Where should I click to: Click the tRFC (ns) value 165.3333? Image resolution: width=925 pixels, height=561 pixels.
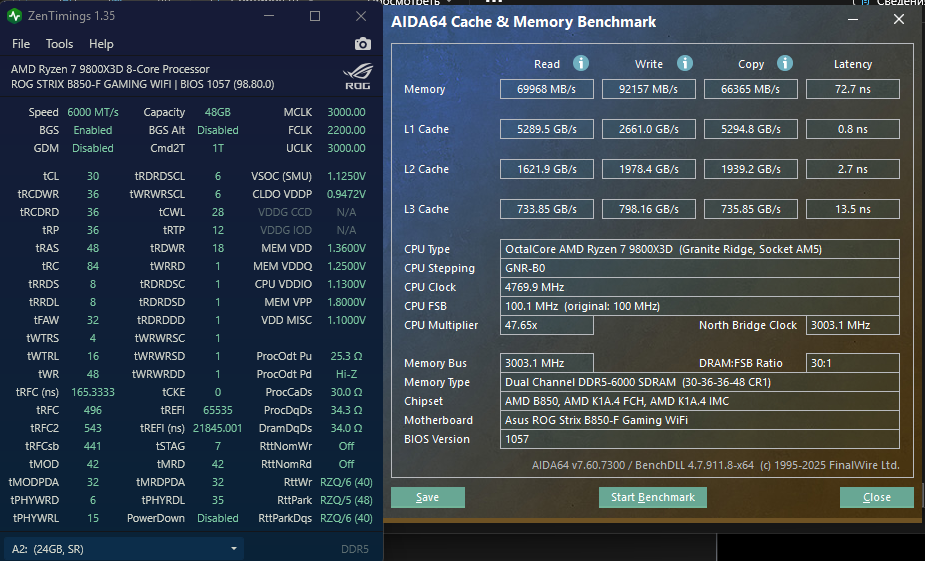pos(93,392)
